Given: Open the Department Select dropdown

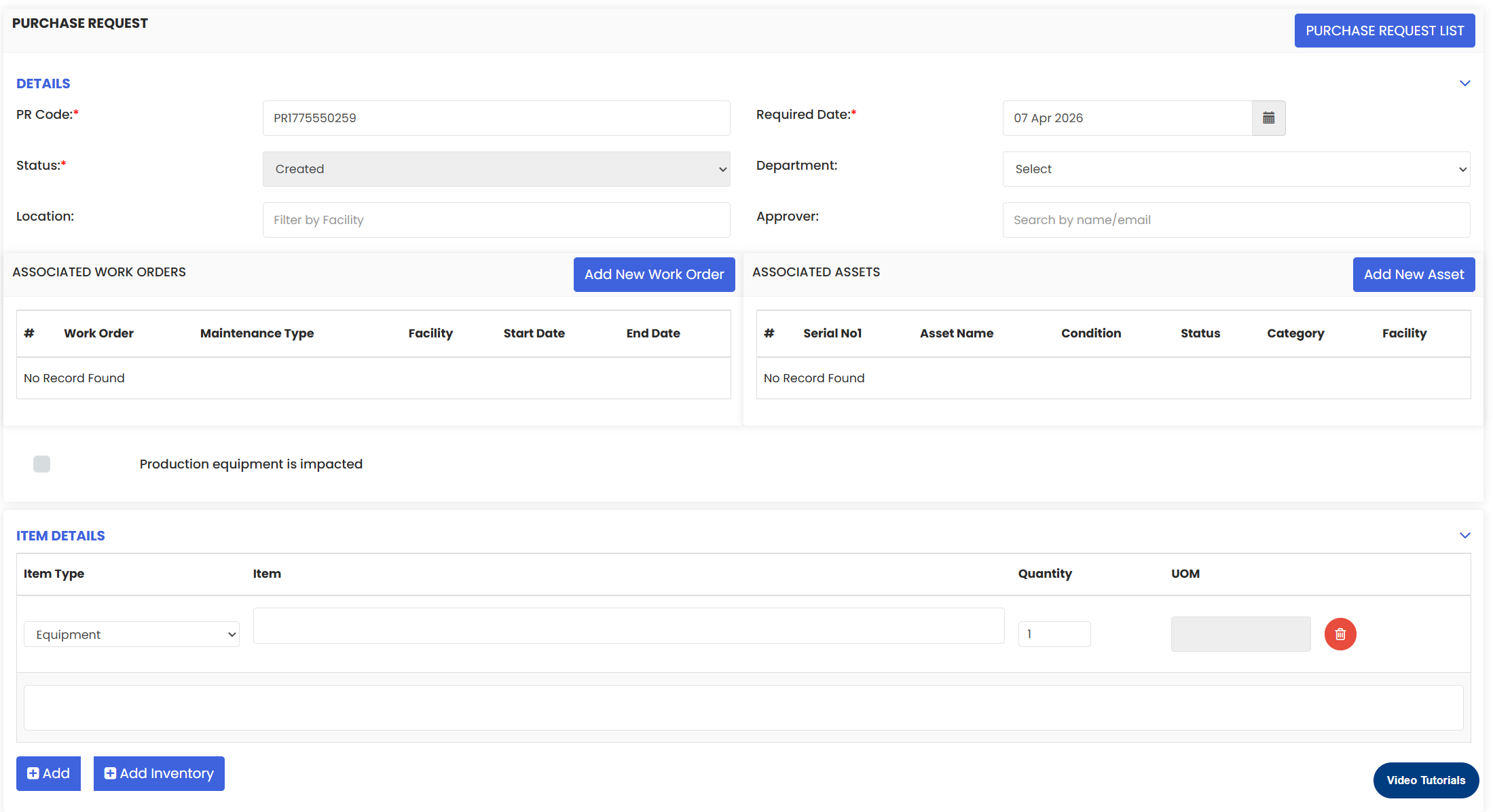Looking at the screenshot, I should [1236, 169].
